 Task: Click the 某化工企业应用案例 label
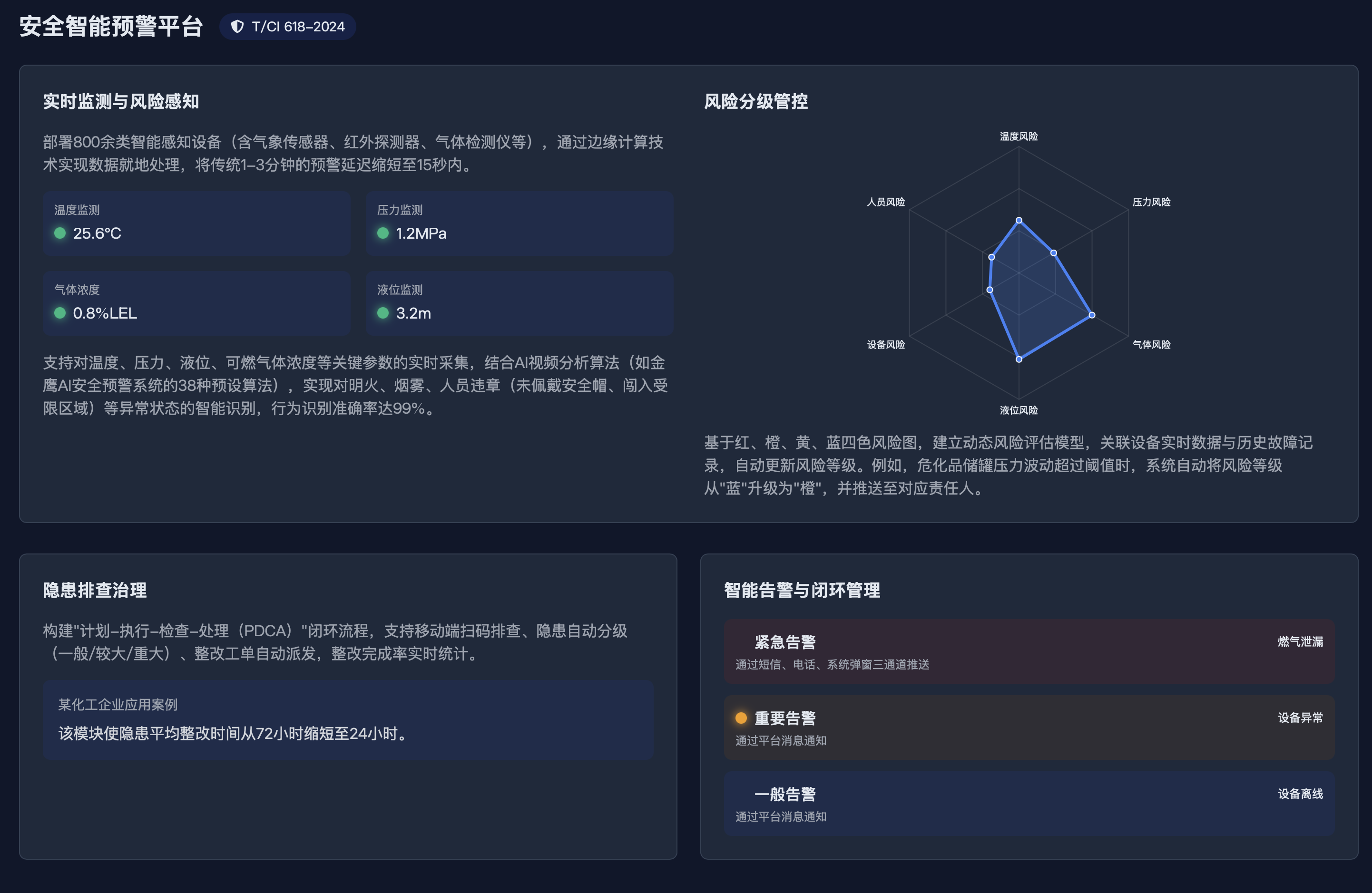pyautogui.click(x=118, y=705)
